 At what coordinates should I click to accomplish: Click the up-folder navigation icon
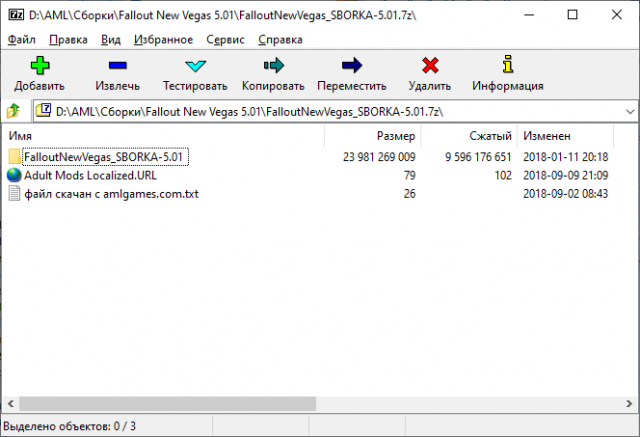pos(14,111)
